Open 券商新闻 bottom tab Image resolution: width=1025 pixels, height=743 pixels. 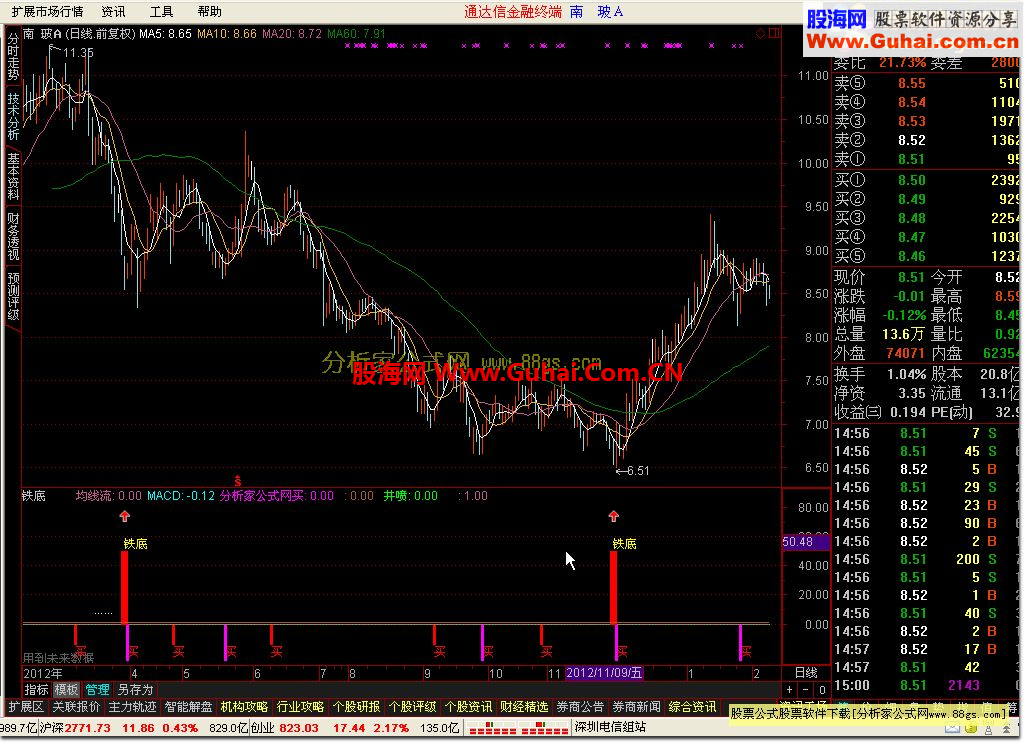click(x=637, y=707)
